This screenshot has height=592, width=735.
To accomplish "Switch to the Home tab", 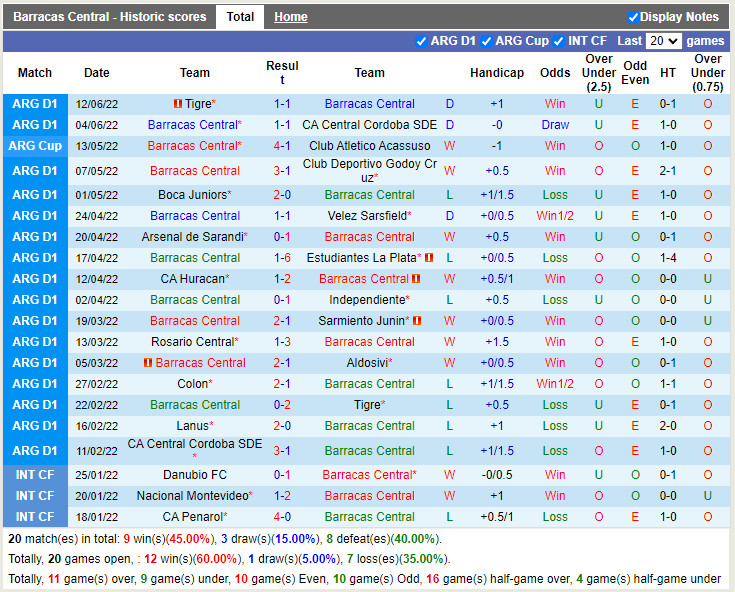I will tap(291, 17).
